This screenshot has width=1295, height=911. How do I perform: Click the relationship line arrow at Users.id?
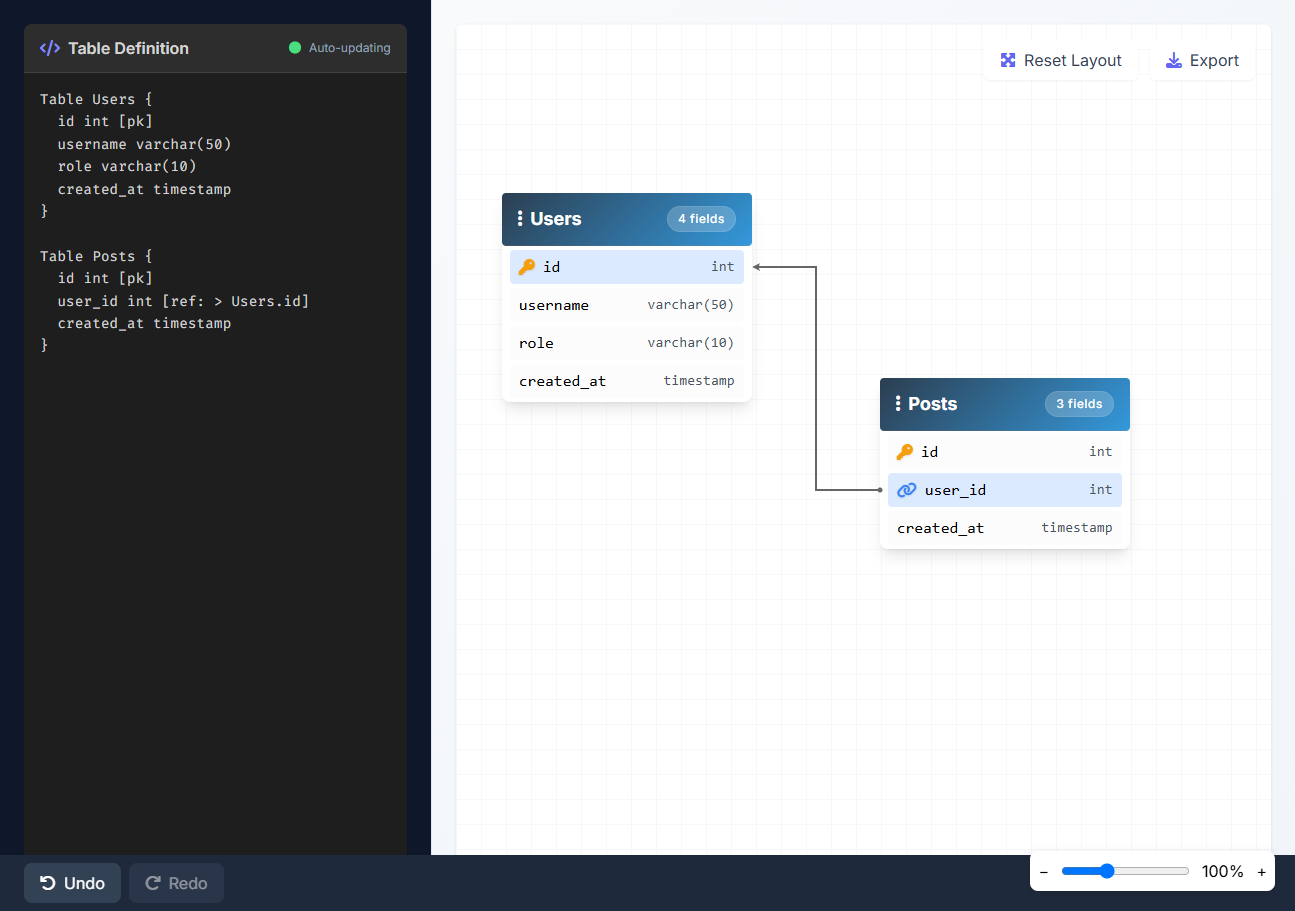tap(758, 267)
